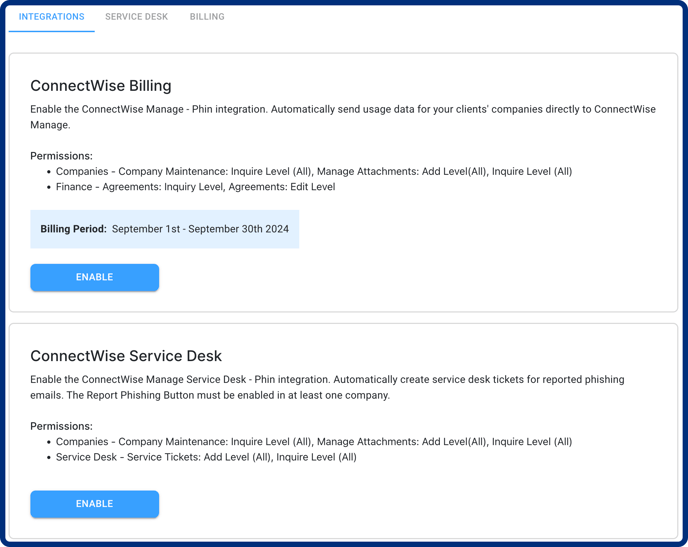Click the Permissions label in the Billing card
This screenshot has width=688, height=547.
click(61, 156)
